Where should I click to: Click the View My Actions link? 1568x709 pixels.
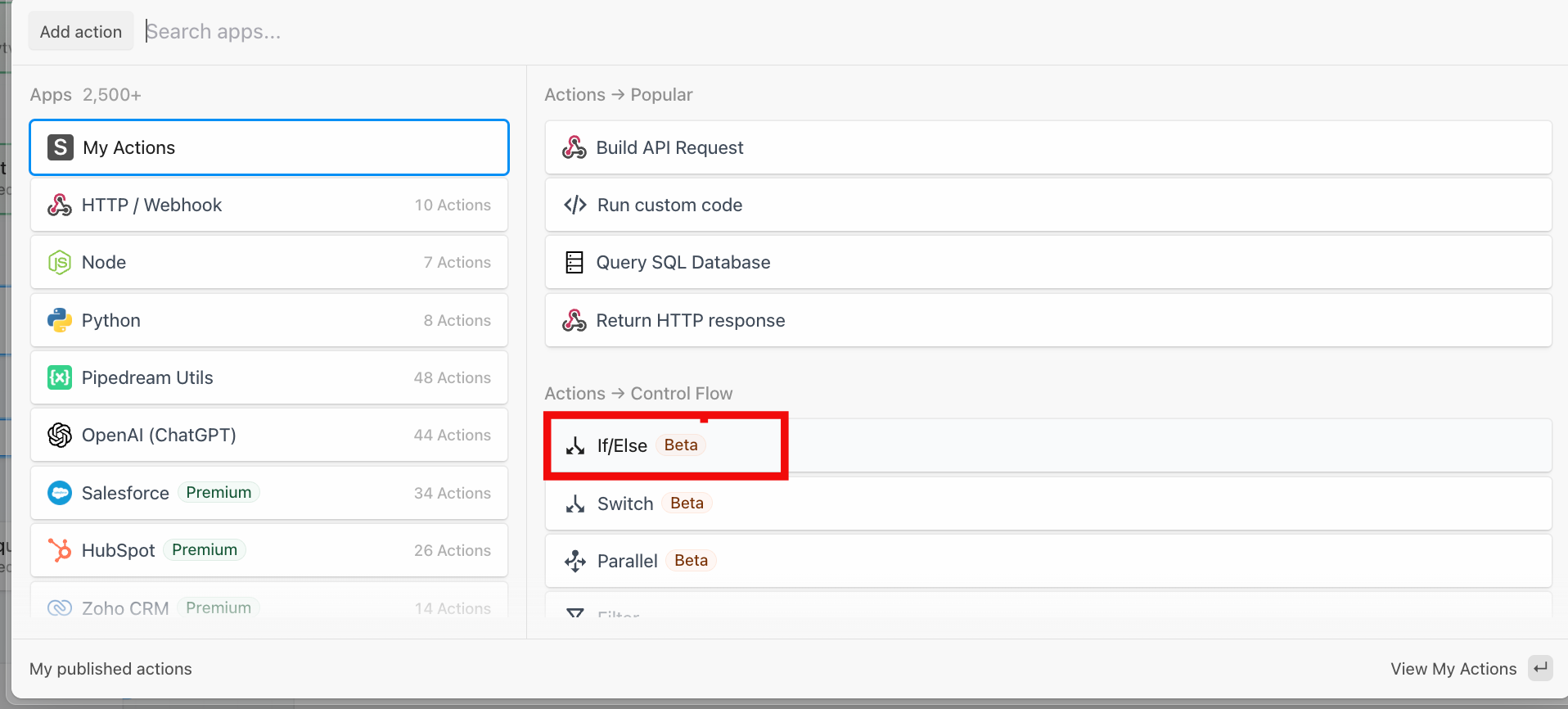[x=1453, y=669]
